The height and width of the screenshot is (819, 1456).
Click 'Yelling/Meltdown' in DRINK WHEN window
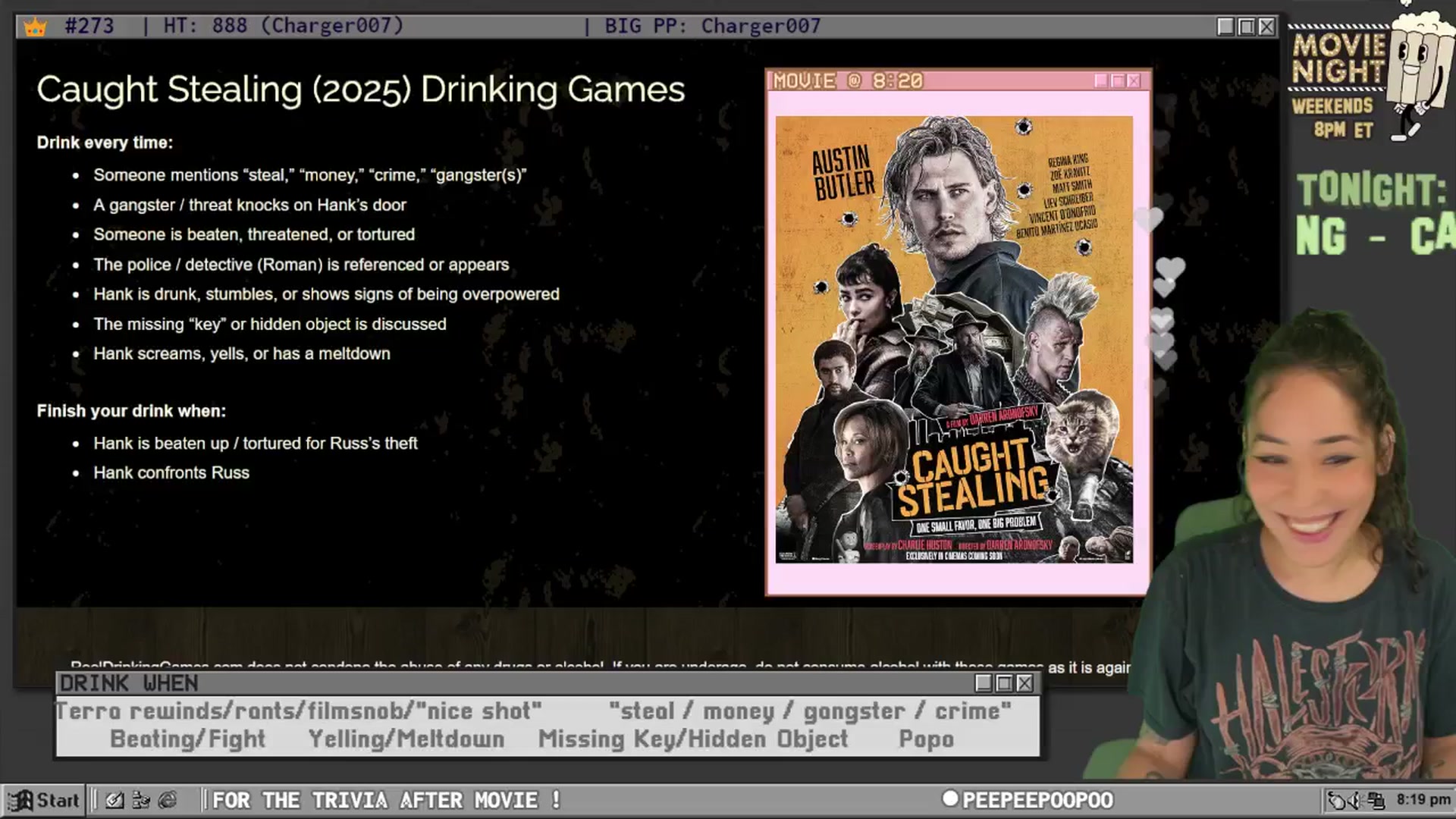coord(406,739)
